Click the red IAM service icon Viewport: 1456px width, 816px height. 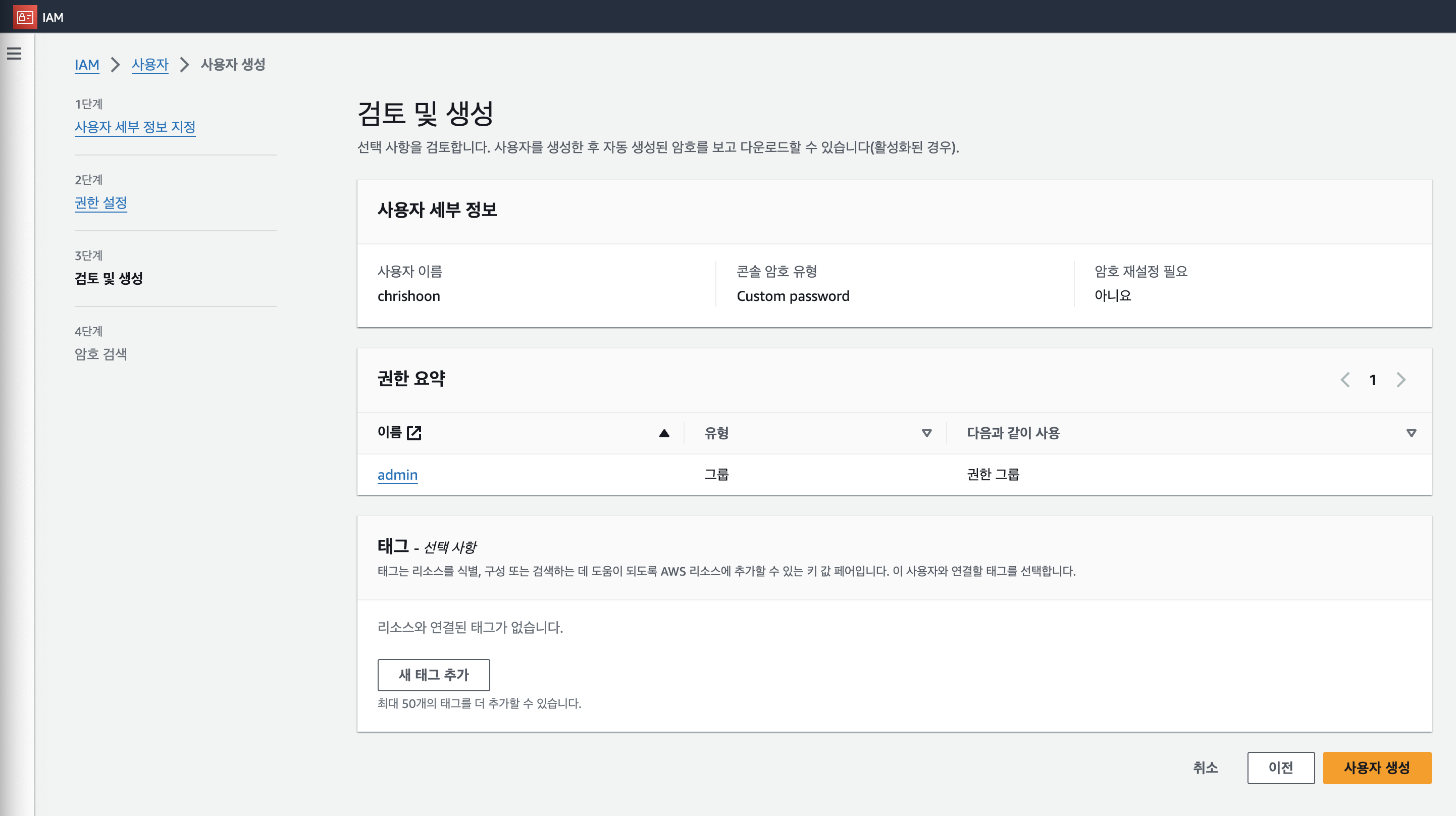(25, 17)
